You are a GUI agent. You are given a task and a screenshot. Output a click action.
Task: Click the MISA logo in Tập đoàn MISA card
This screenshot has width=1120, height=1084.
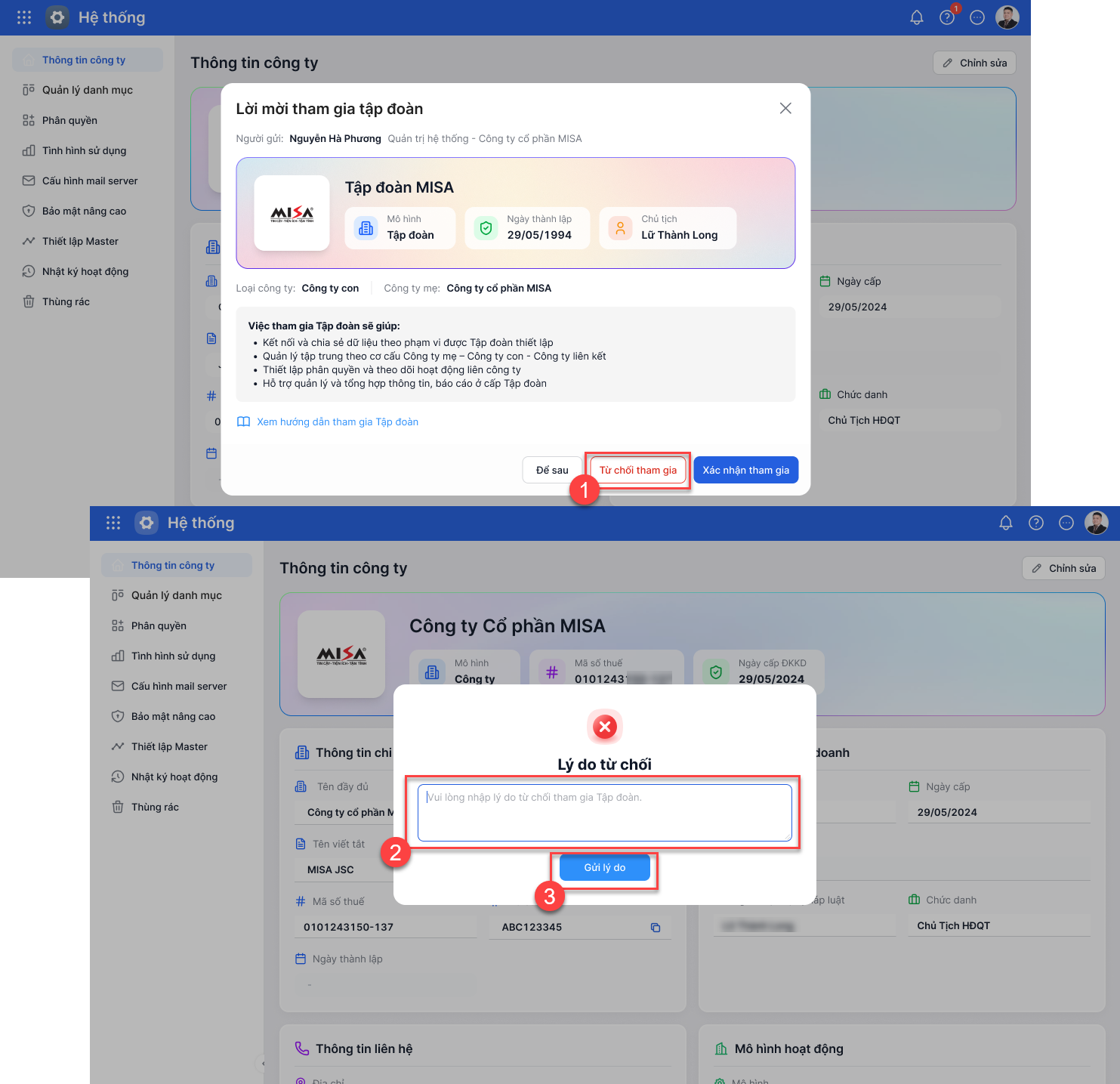292,214
